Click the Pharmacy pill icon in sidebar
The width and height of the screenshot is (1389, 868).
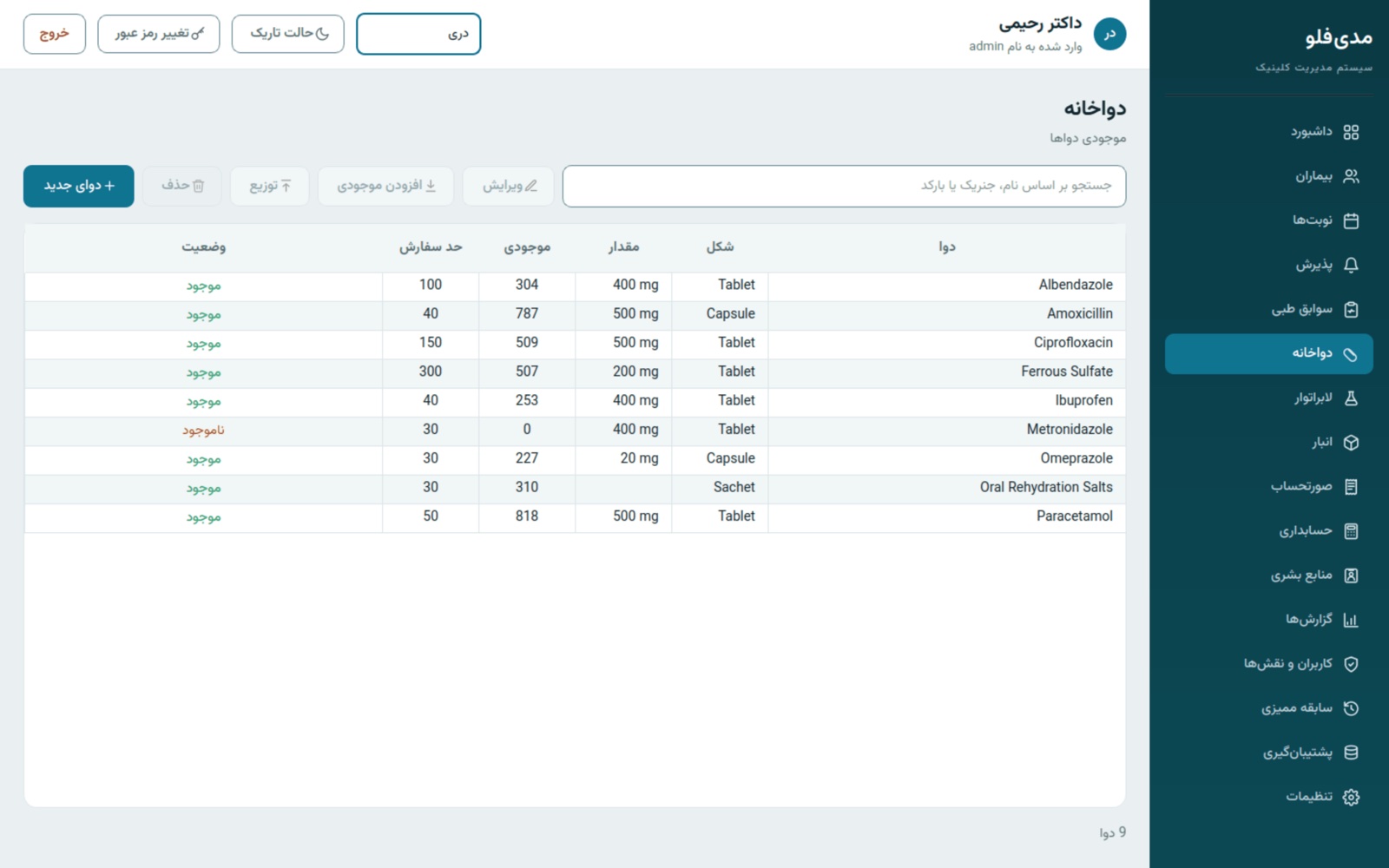[1351, 354]
